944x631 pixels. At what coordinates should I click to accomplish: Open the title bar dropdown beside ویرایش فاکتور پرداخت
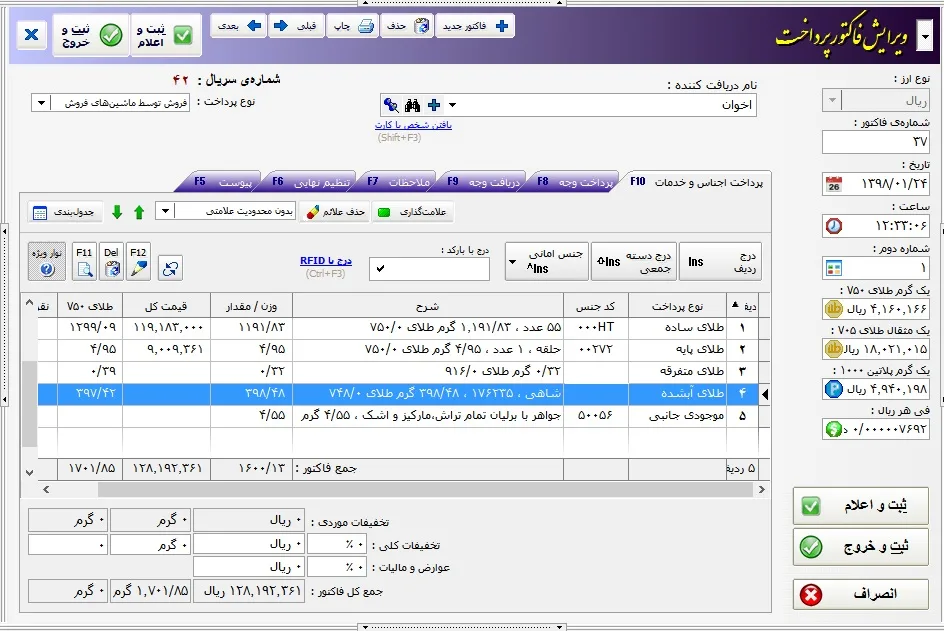(925, 37)
